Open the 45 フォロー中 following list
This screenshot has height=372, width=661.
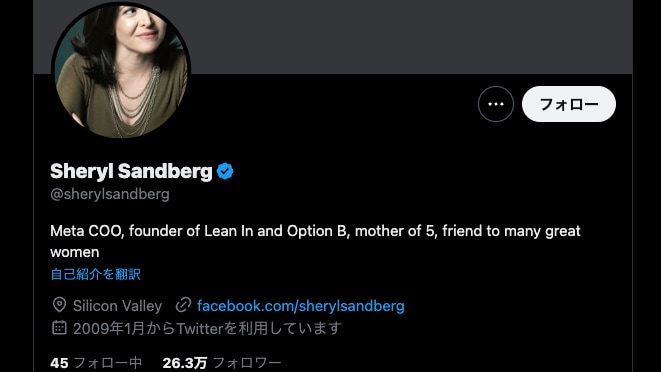tap(96, 363)
